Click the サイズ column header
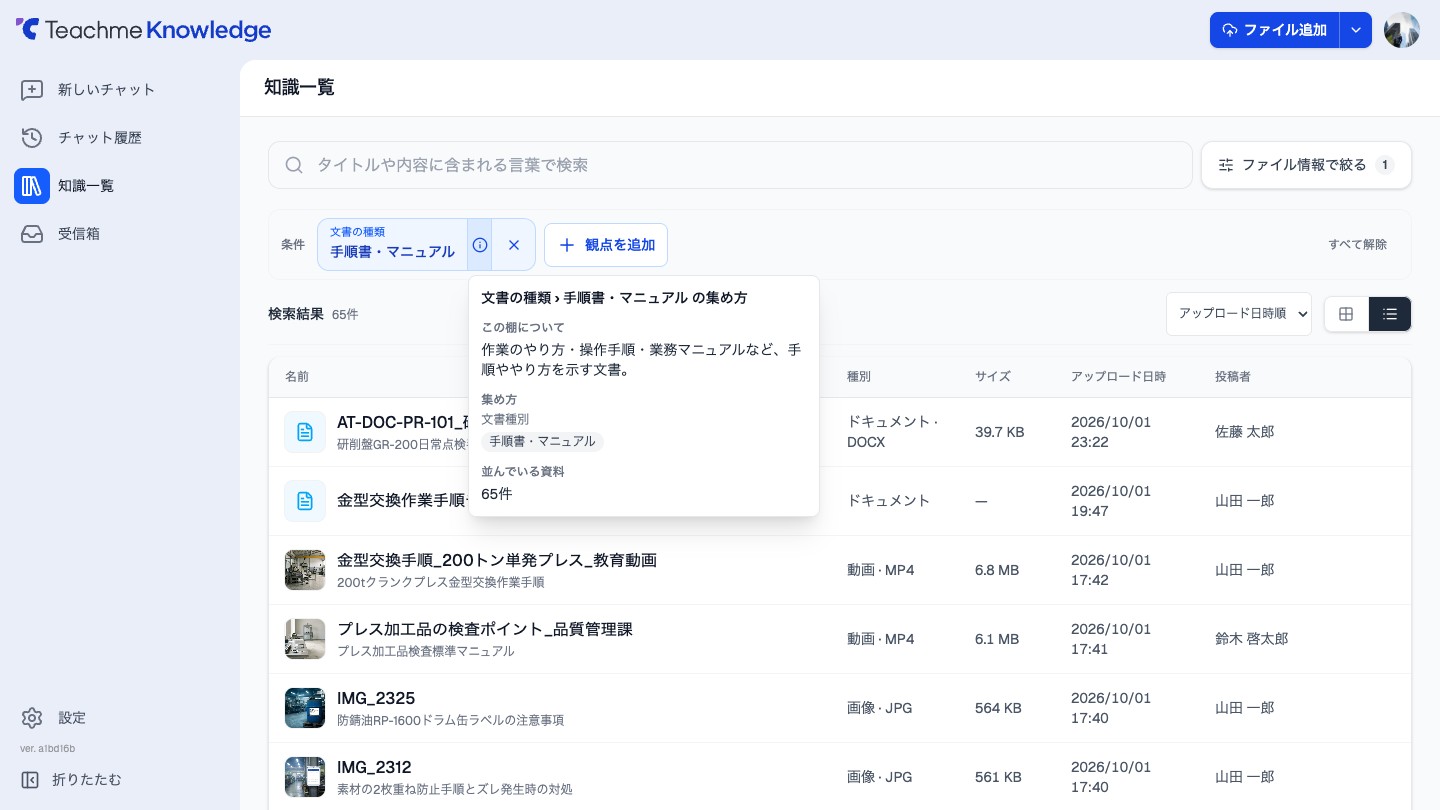Screen dimensions: 1440x810 (x=993, y=377)
